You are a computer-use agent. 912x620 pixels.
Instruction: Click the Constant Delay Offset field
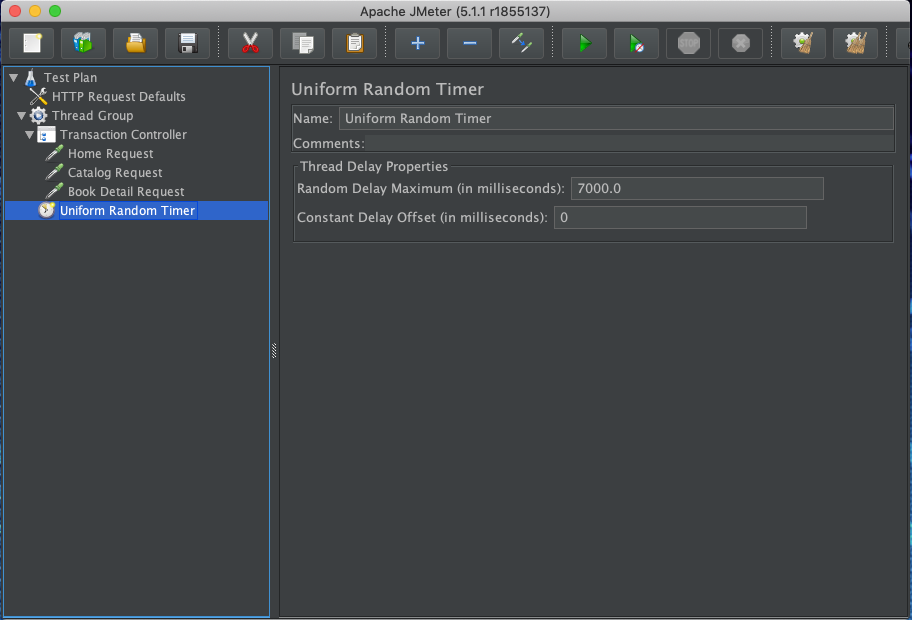(x=680, y=218)
